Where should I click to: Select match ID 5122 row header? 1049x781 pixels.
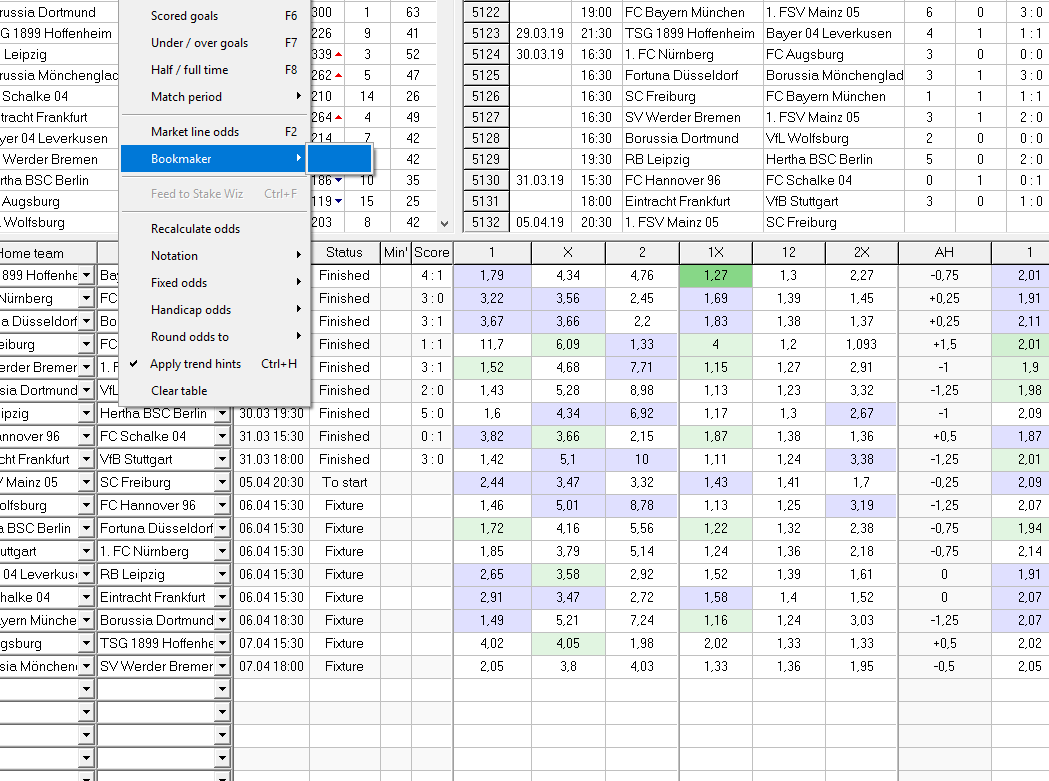point(486,12)
